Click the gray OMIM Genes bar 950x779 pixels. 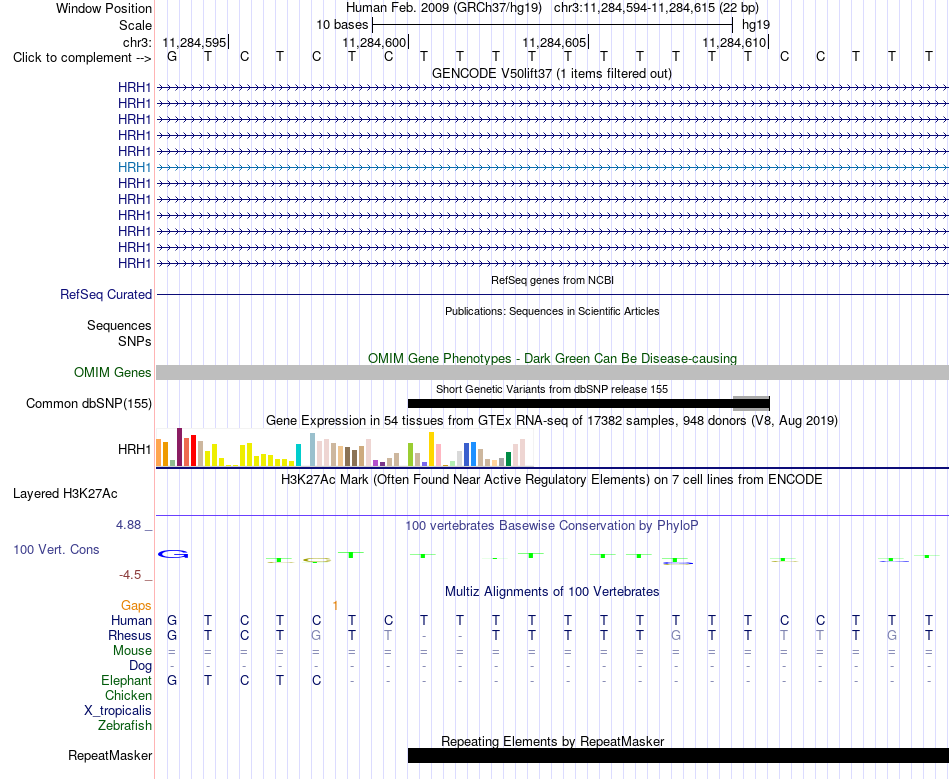(553, 373)
